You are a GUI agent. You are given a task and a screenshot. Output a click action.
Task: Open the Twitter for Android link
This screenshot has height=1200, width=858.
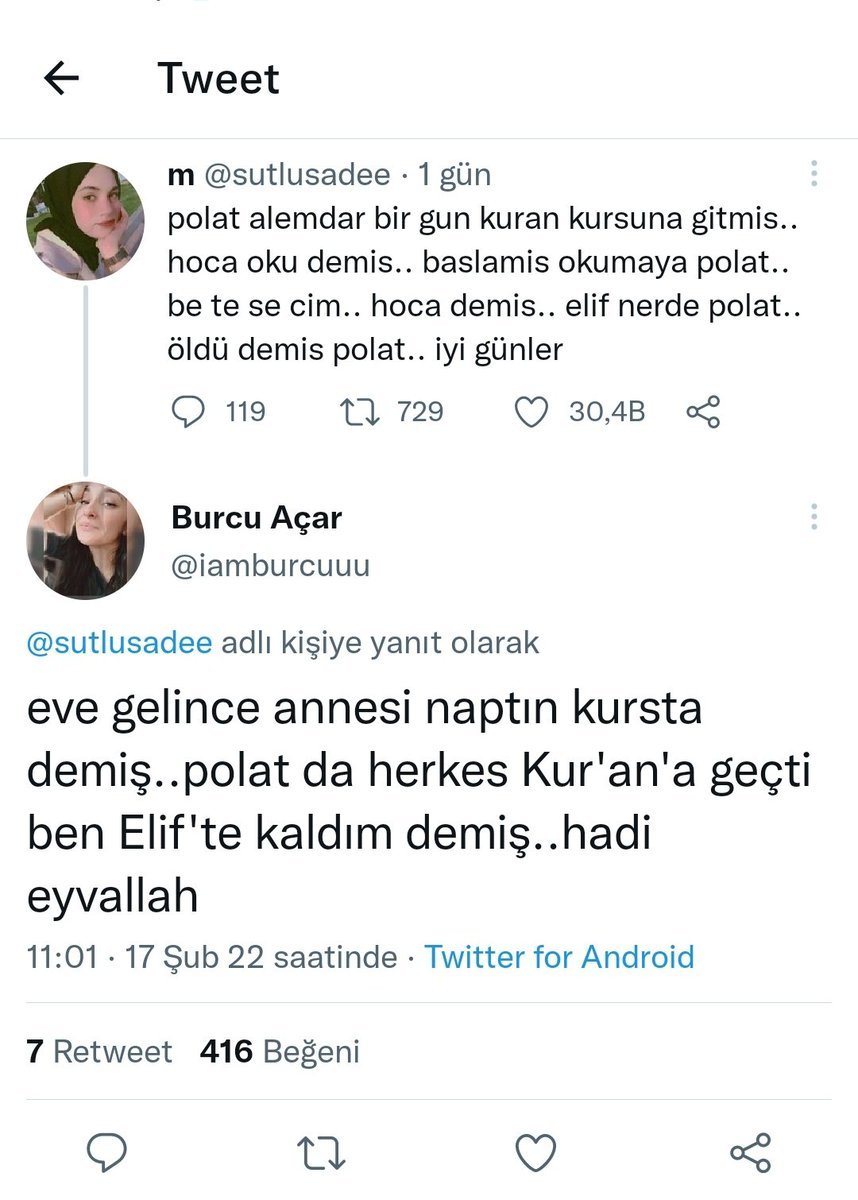pyautogui.click(x=559, y=957)
